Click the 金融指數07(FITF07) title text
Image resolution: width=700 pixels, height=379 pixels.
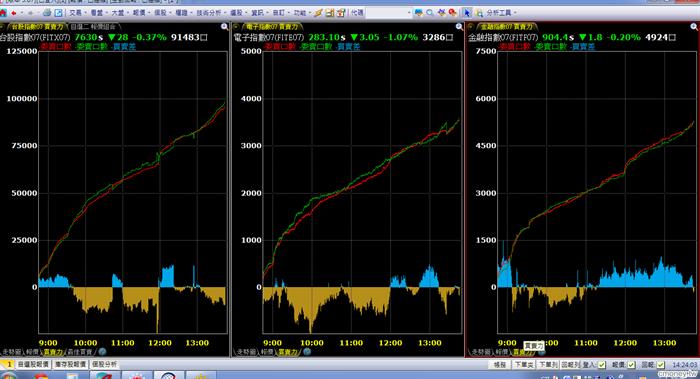click(503, 37)
